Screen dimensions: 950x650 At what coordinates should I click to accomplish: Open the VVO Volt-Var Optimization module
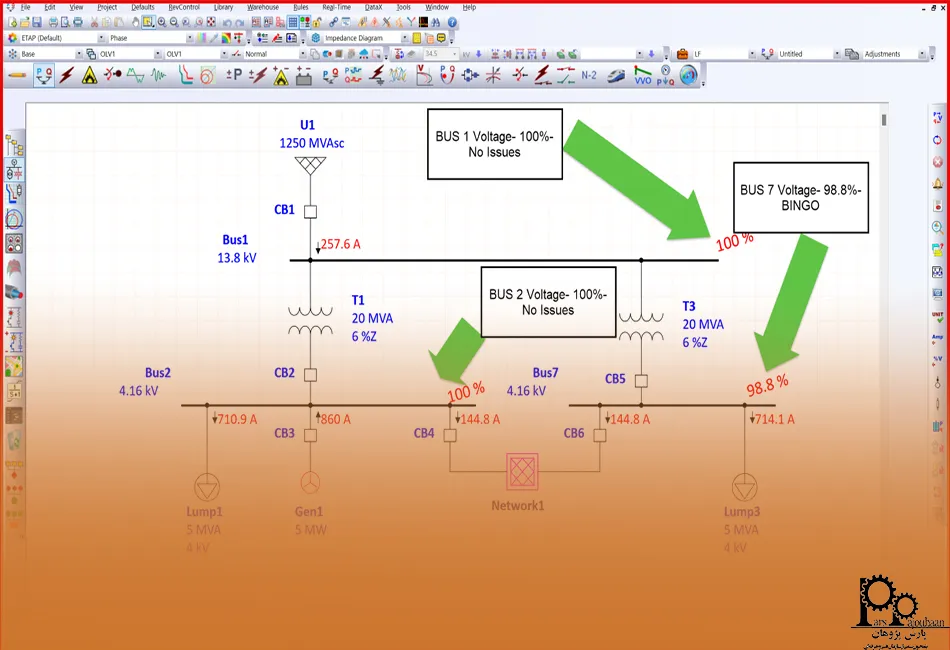(x=642, y=75)
